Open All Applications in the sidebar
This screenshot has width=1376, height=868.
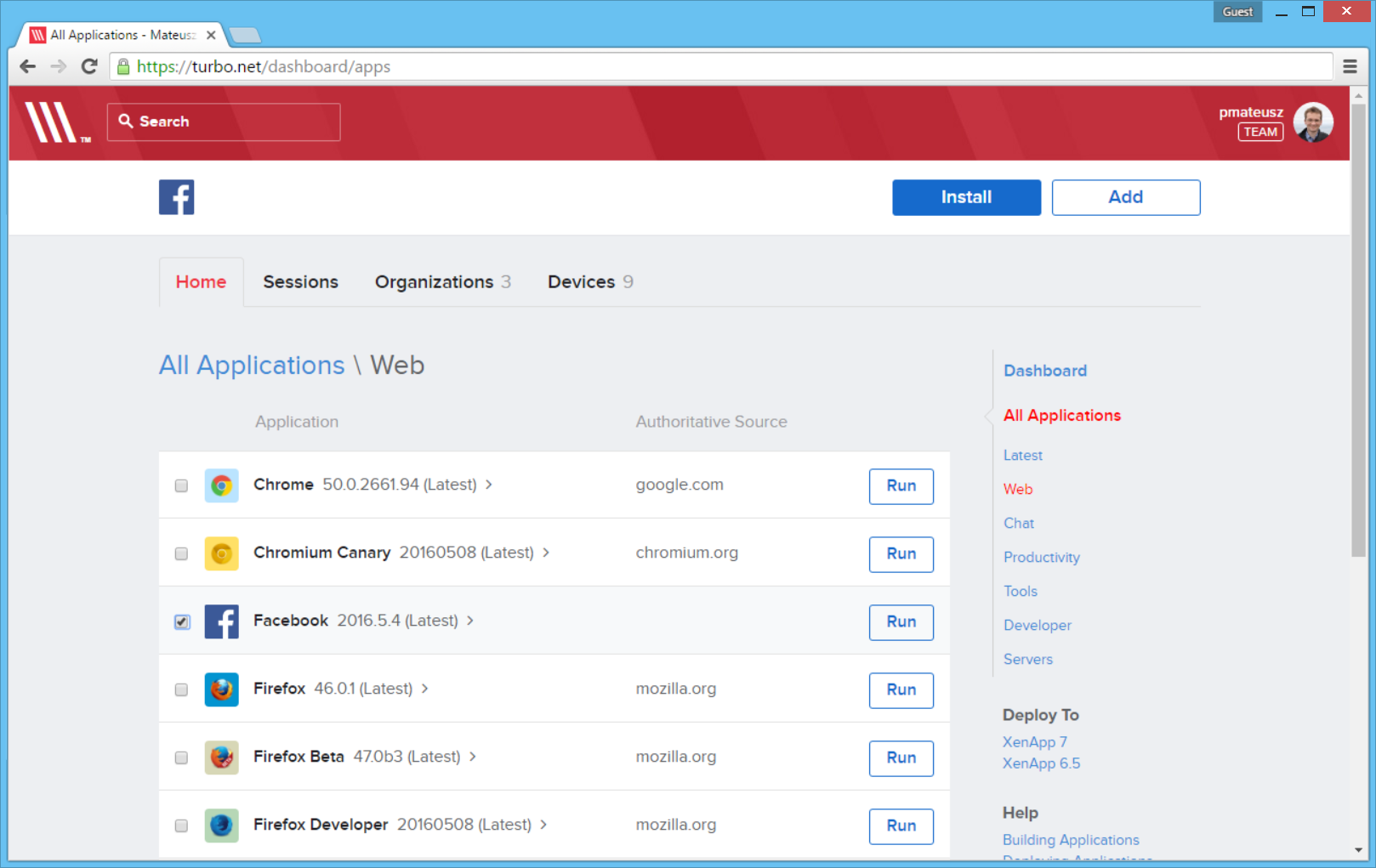(x=1062, y=416)
